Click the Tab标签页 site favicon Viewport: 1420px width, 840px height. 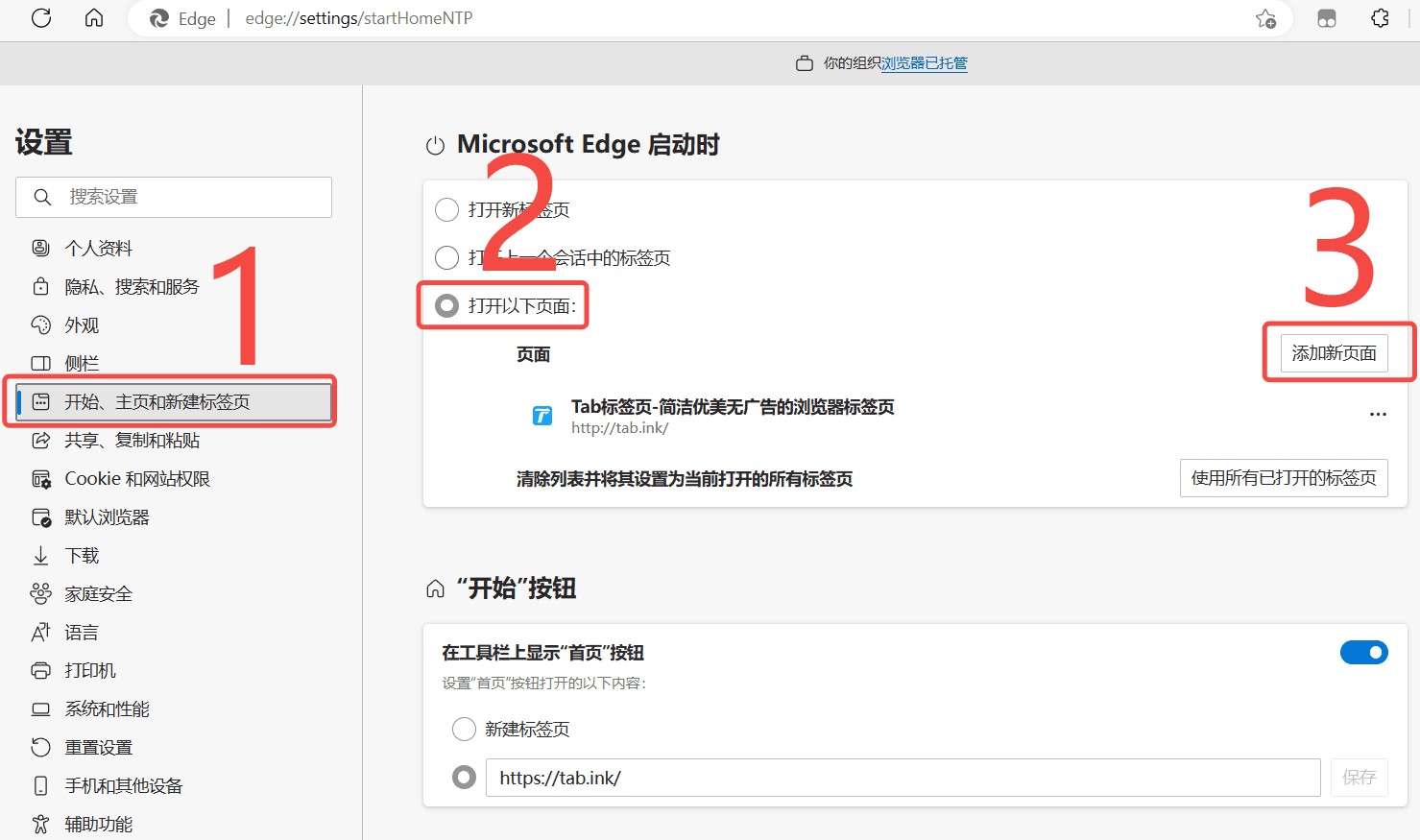(x=542, y=416)
